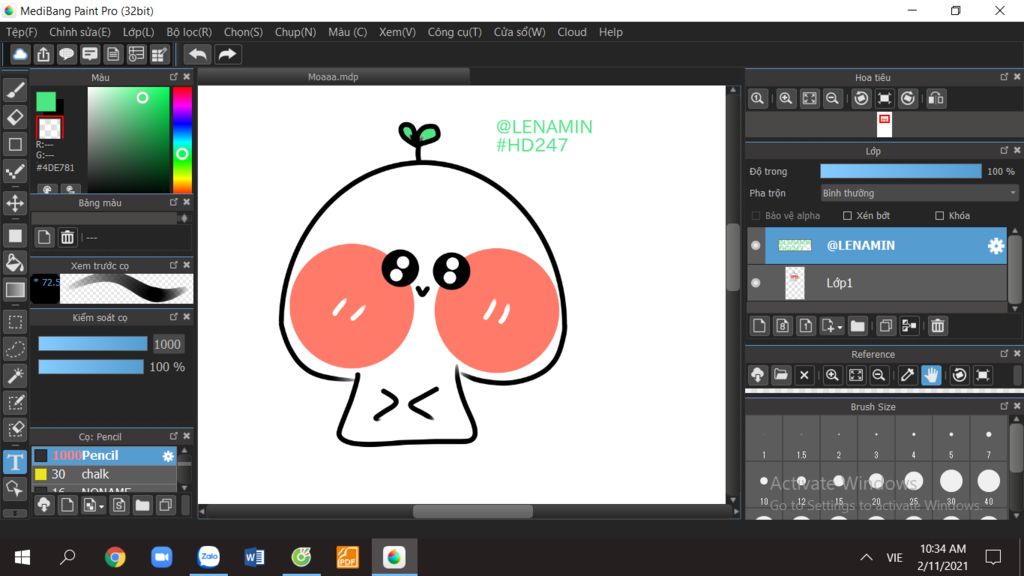Close the Màu color panel
Screen dimensions: 1024x576
click(x=187, y=77)
